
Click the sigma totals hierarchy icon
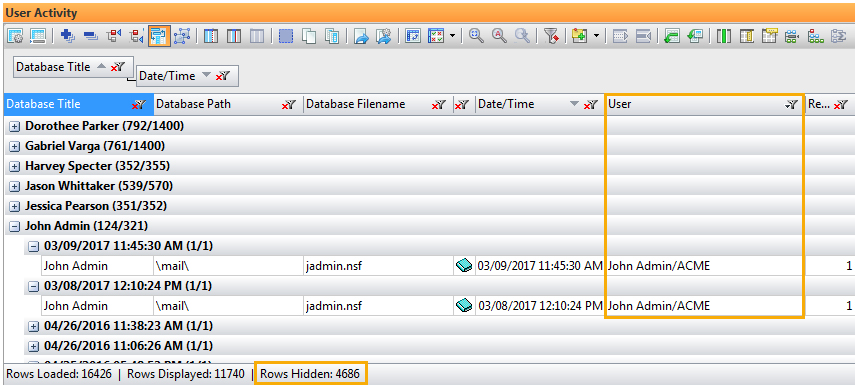coord(838,36)
